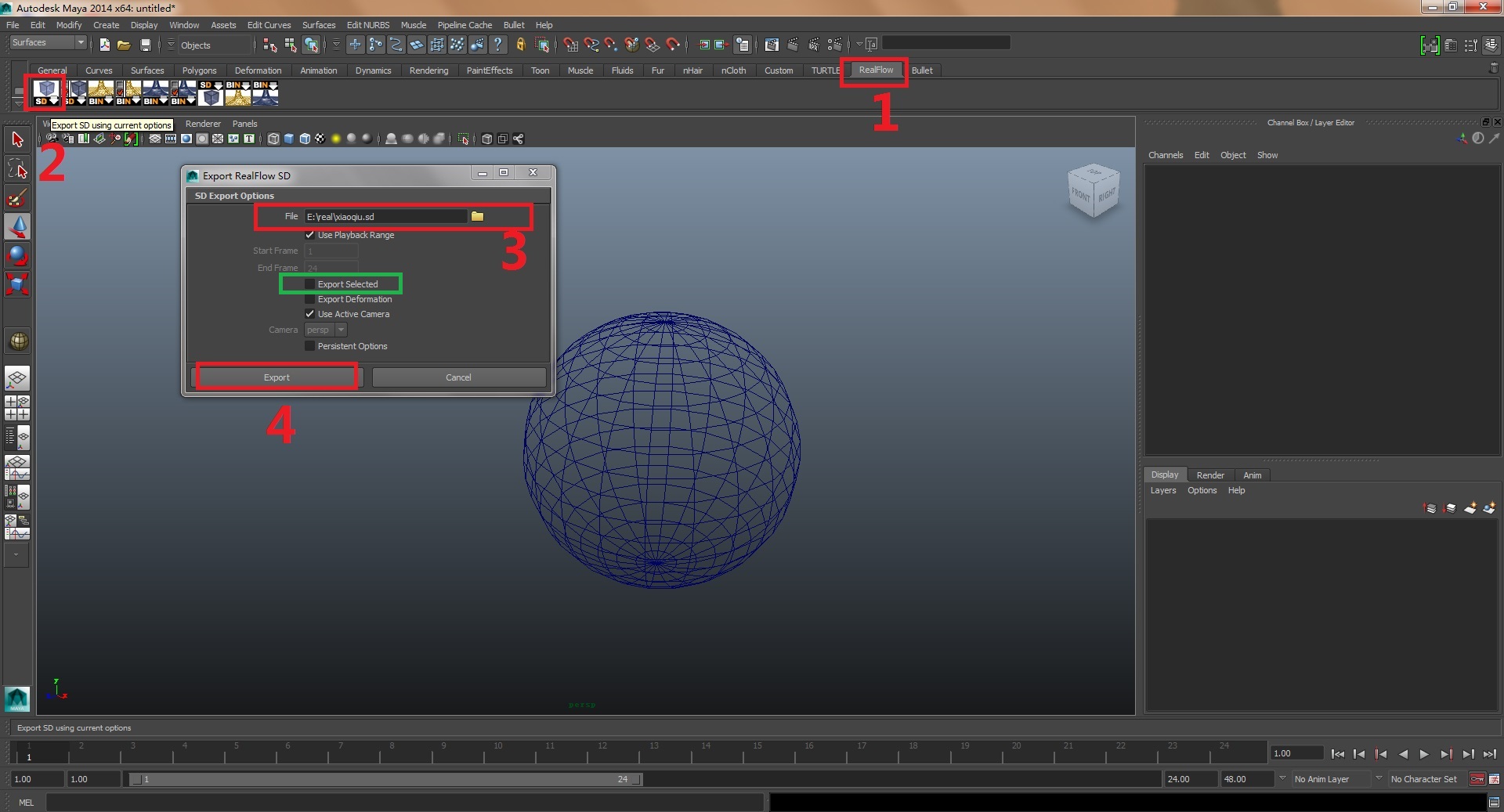This screenshot has height=812, width=1504.
Task: Enable smooth shade all in the viewport toolbar
Action: coord(288,139)
